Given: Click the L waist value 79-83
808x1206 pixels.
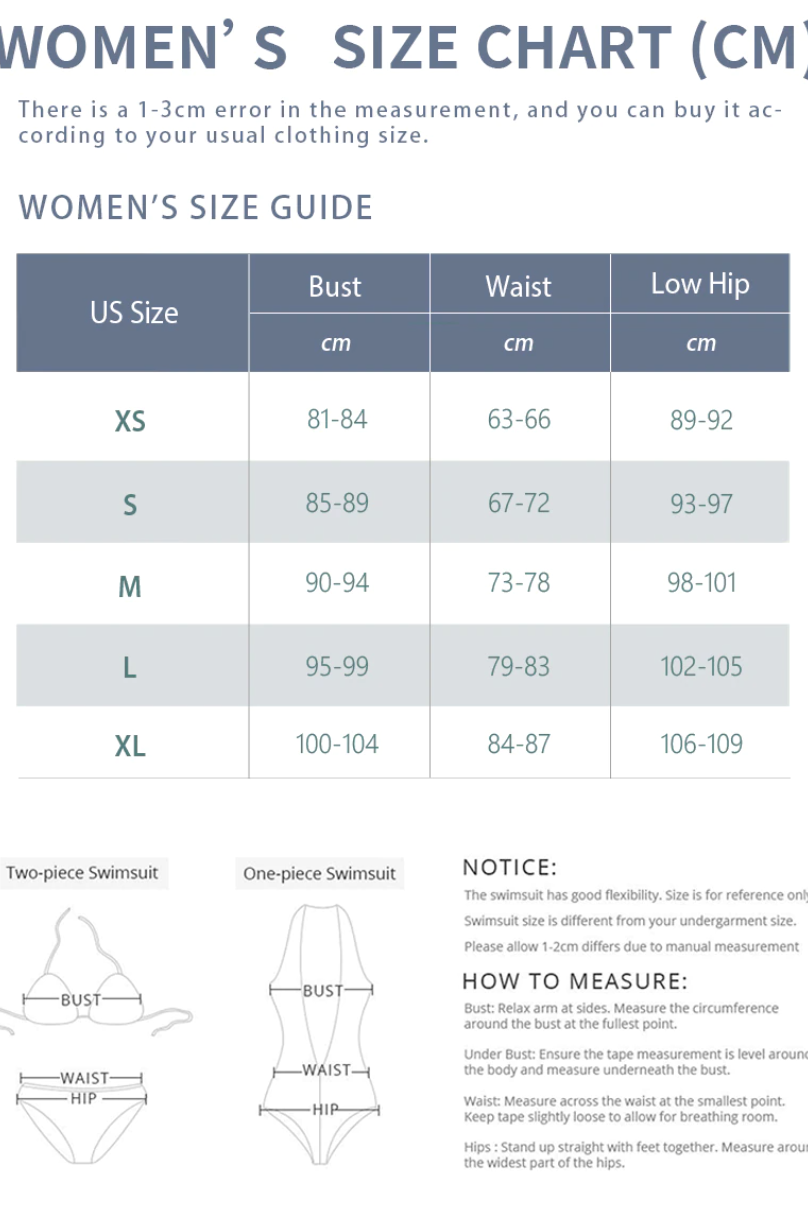Looking at the screenshot, I should tap(518, 666).
